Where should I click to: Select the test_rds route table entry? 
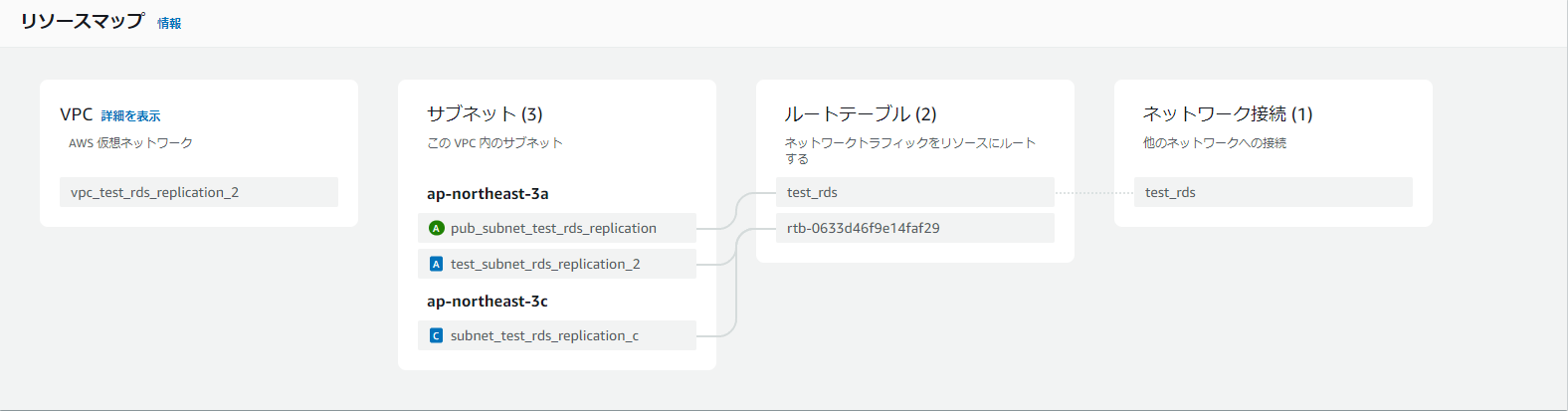pos(812,192)
